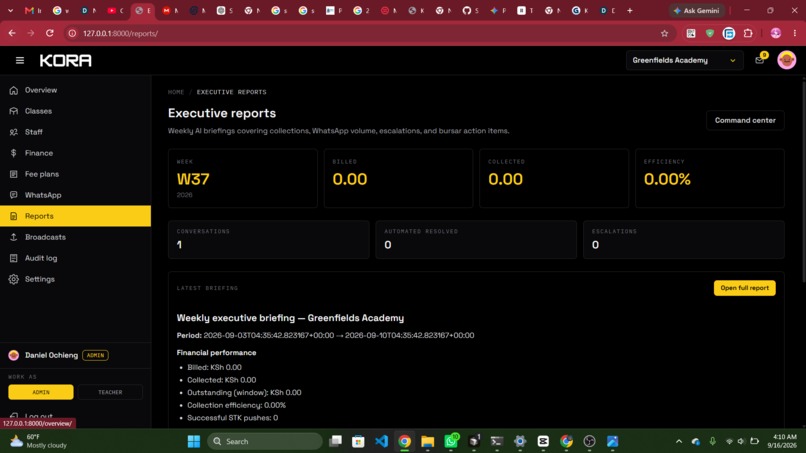This screenshot has width=806, height=453.
Task: Open the Broadcasts page
Action: tap(76, 237)
